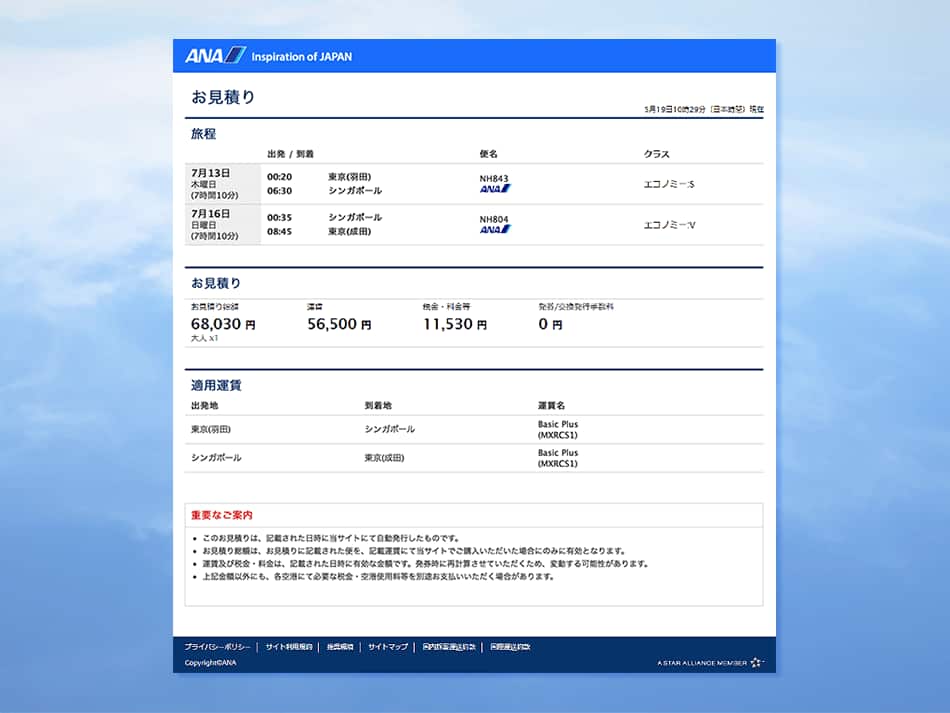
Task: Open the 国際運送約款 footer link
Action: [x=510, y=647]
